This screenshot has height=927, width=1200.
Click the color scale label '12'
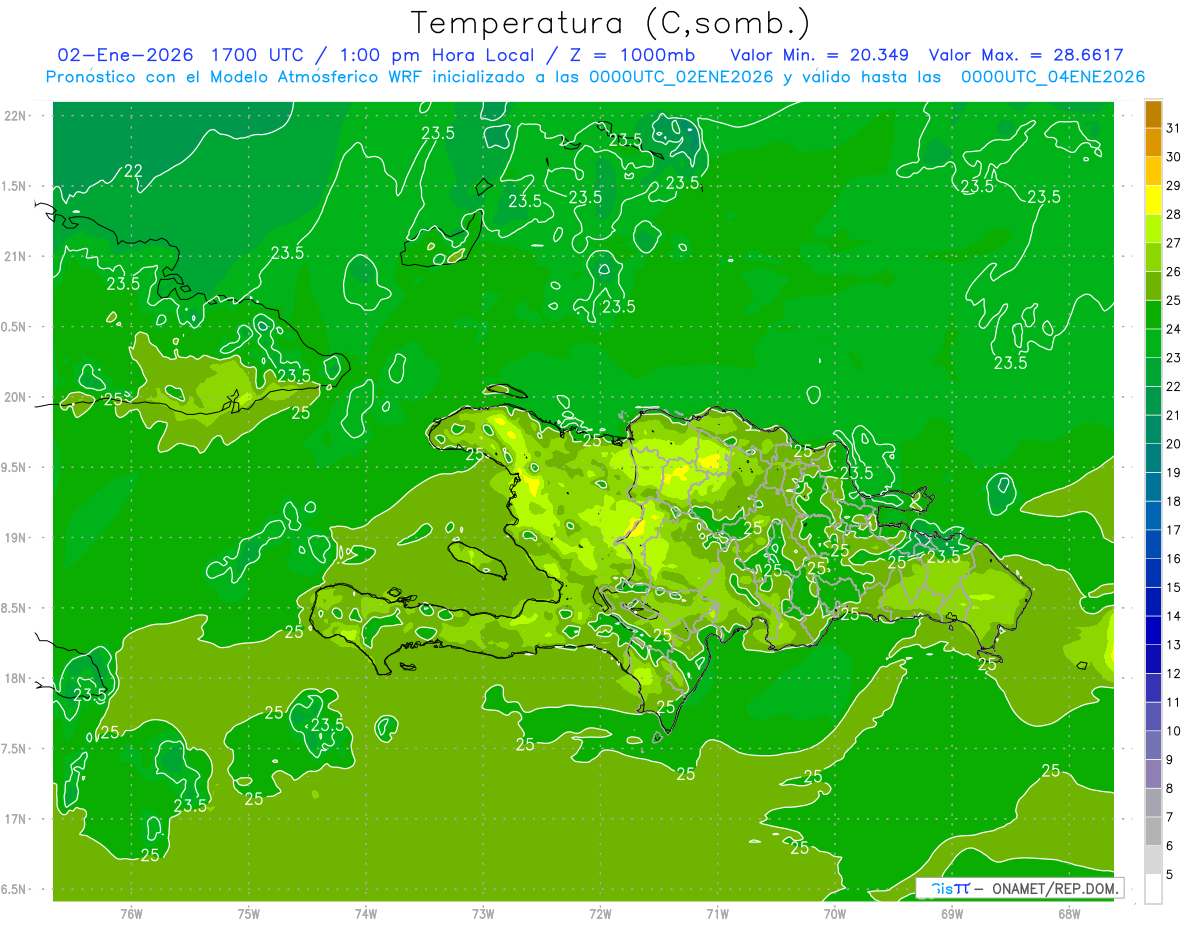point(1174,673)
